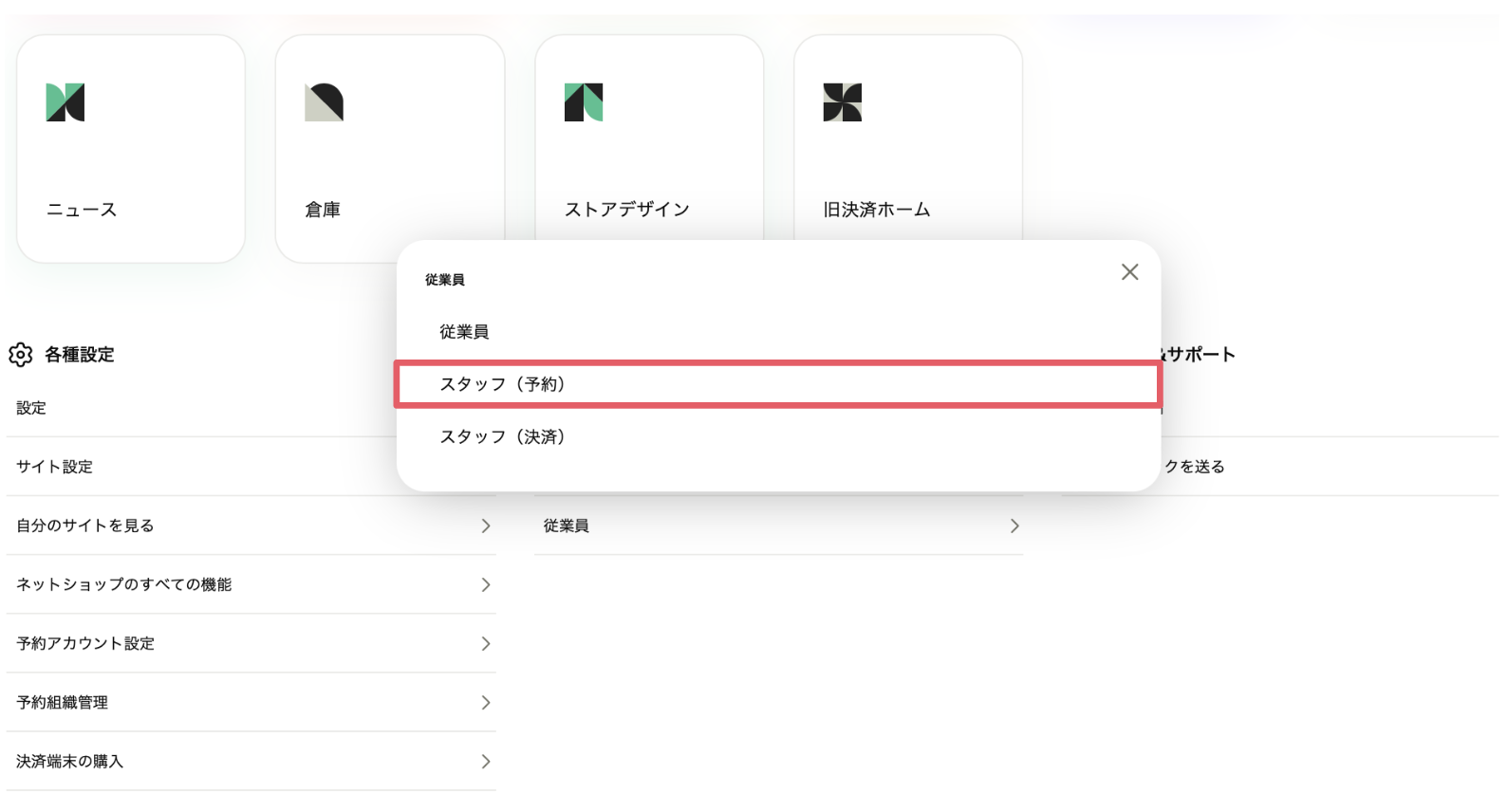
Task: Open the サイト設定 link
Action: 55,467
